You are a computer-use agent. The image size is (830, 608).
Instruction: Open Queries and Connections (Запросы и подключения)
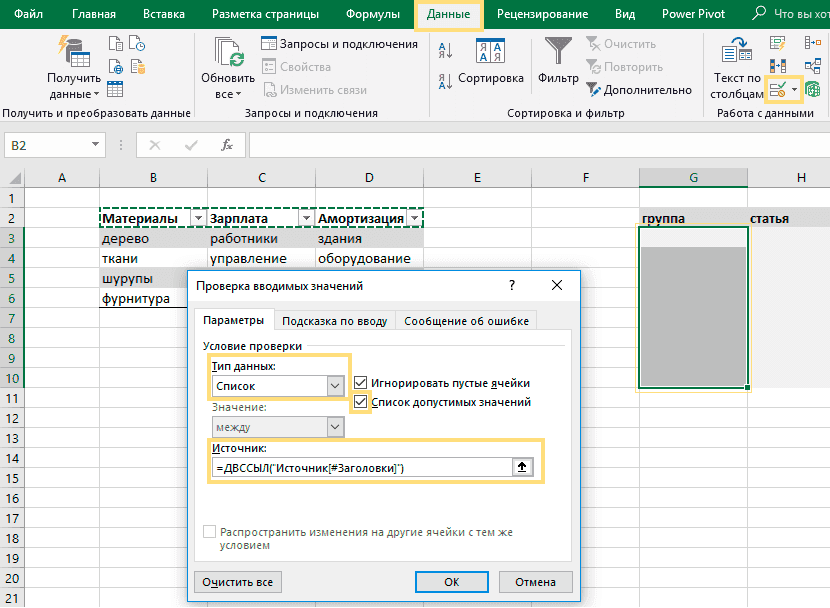(x=339, y=44)
